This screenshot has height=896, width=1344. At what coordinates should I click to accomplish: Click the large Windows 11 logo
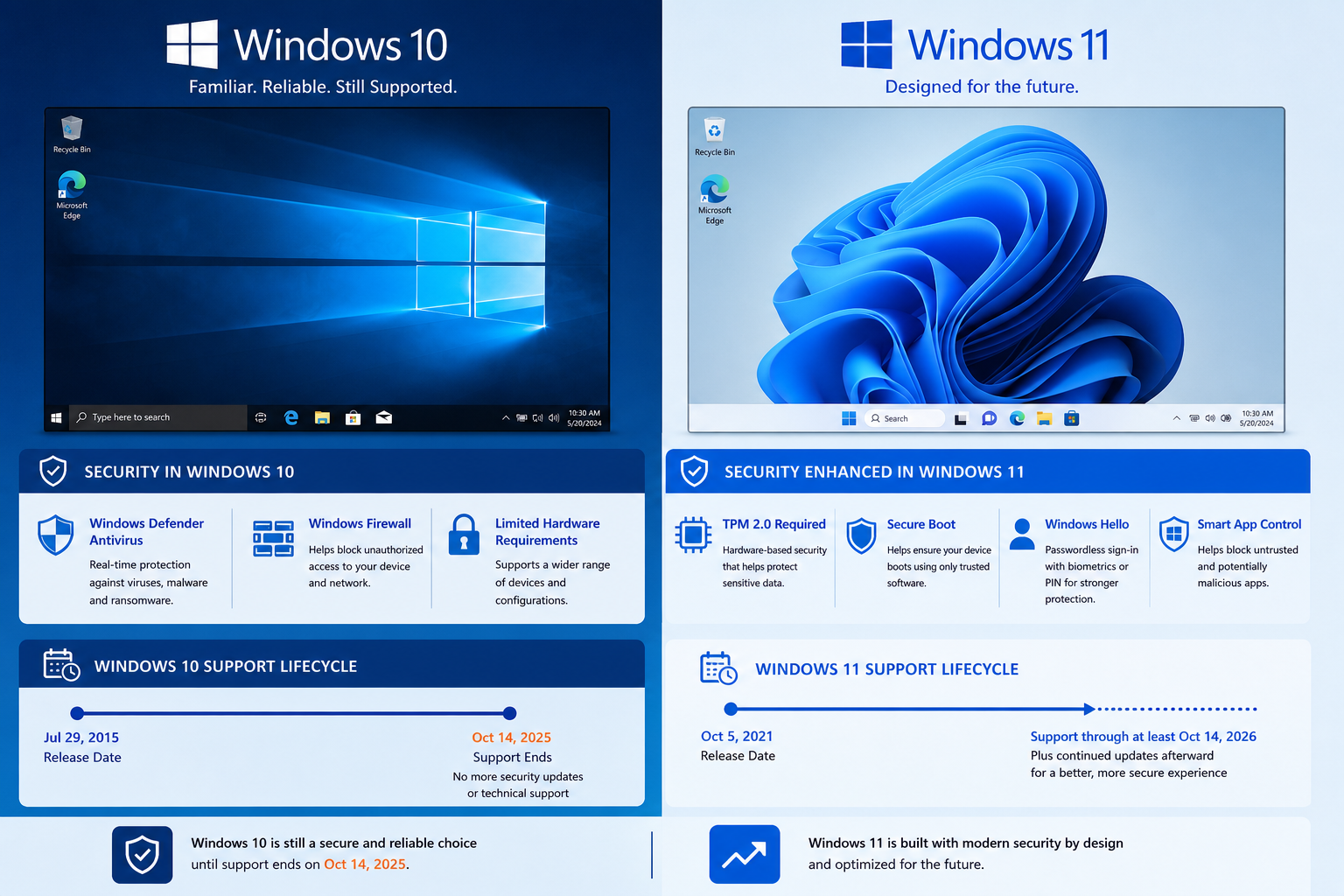point(866,45)
